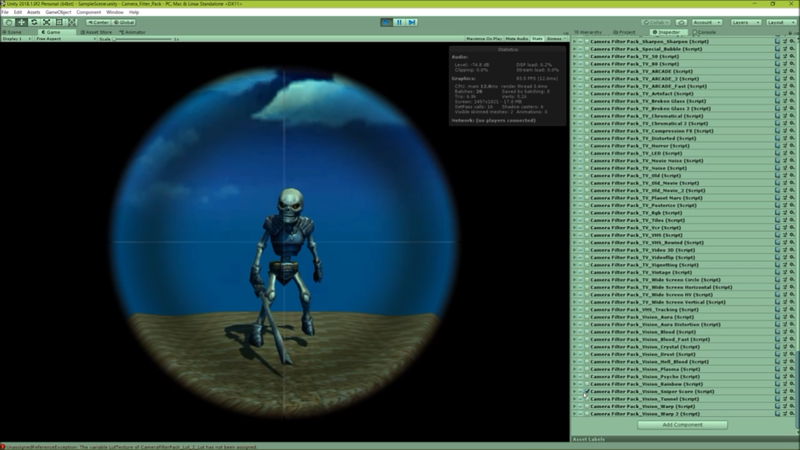Open help icon for TV_Noise script

click(x=777, y=168)
